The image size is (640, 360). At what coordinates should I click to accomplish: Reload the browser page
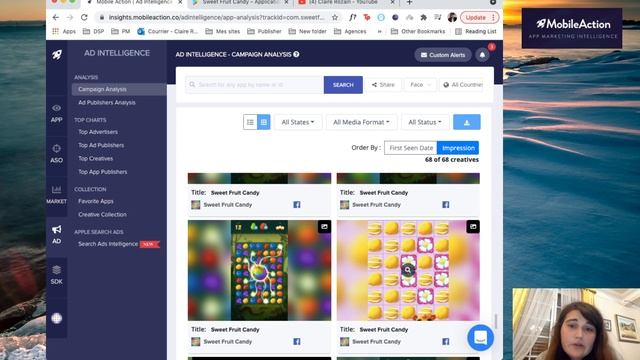[x=84, y=18]
